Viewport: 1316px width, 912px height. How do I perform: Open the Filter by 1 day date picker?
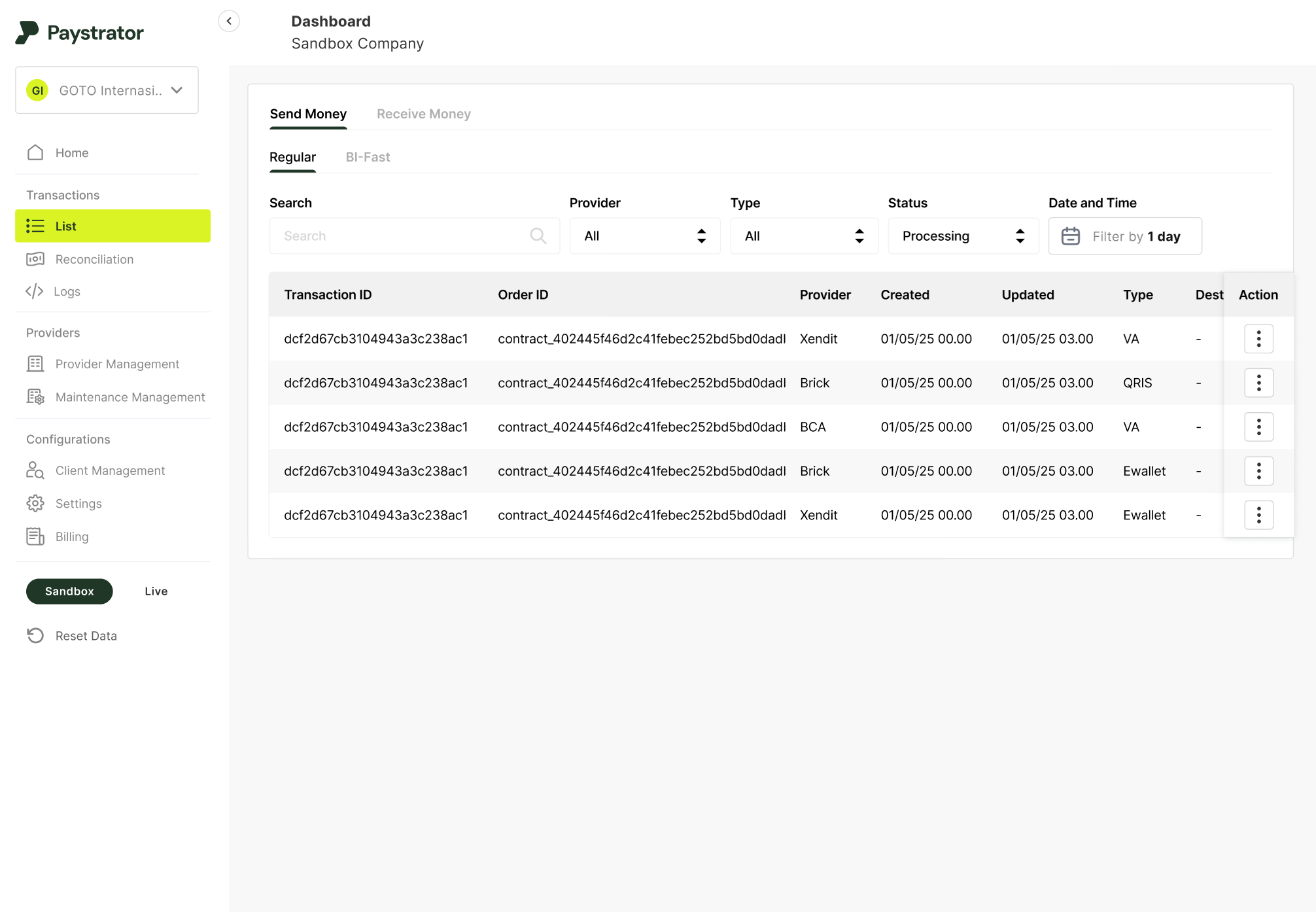(x=1125, y=236)
